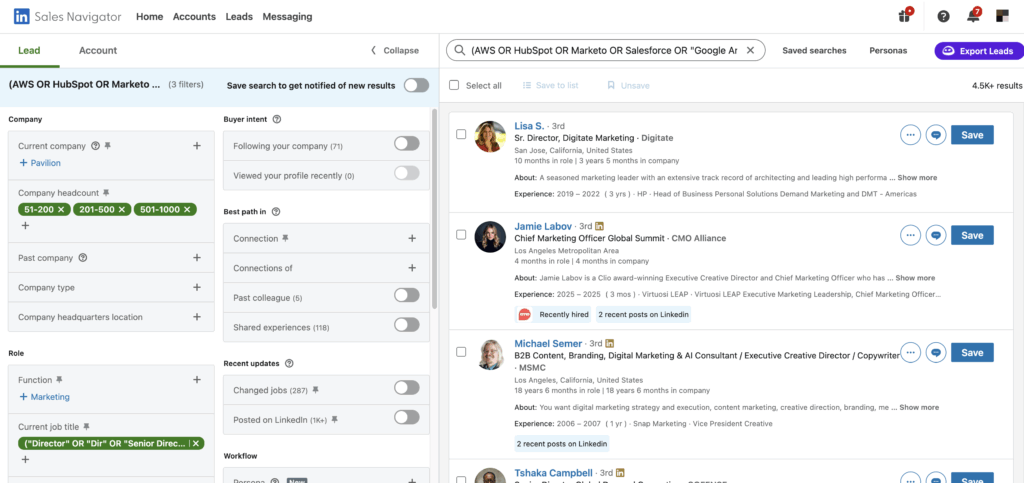
Task: Open Saved searches
Action: pyautogui.click(x=814, y=50)
